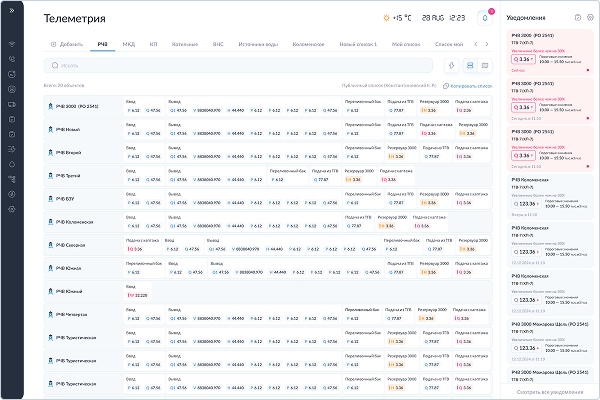Viewport: 600px width, 400px height.
Task: Switch to the Источники воды tab
Action: coord(258,44)
